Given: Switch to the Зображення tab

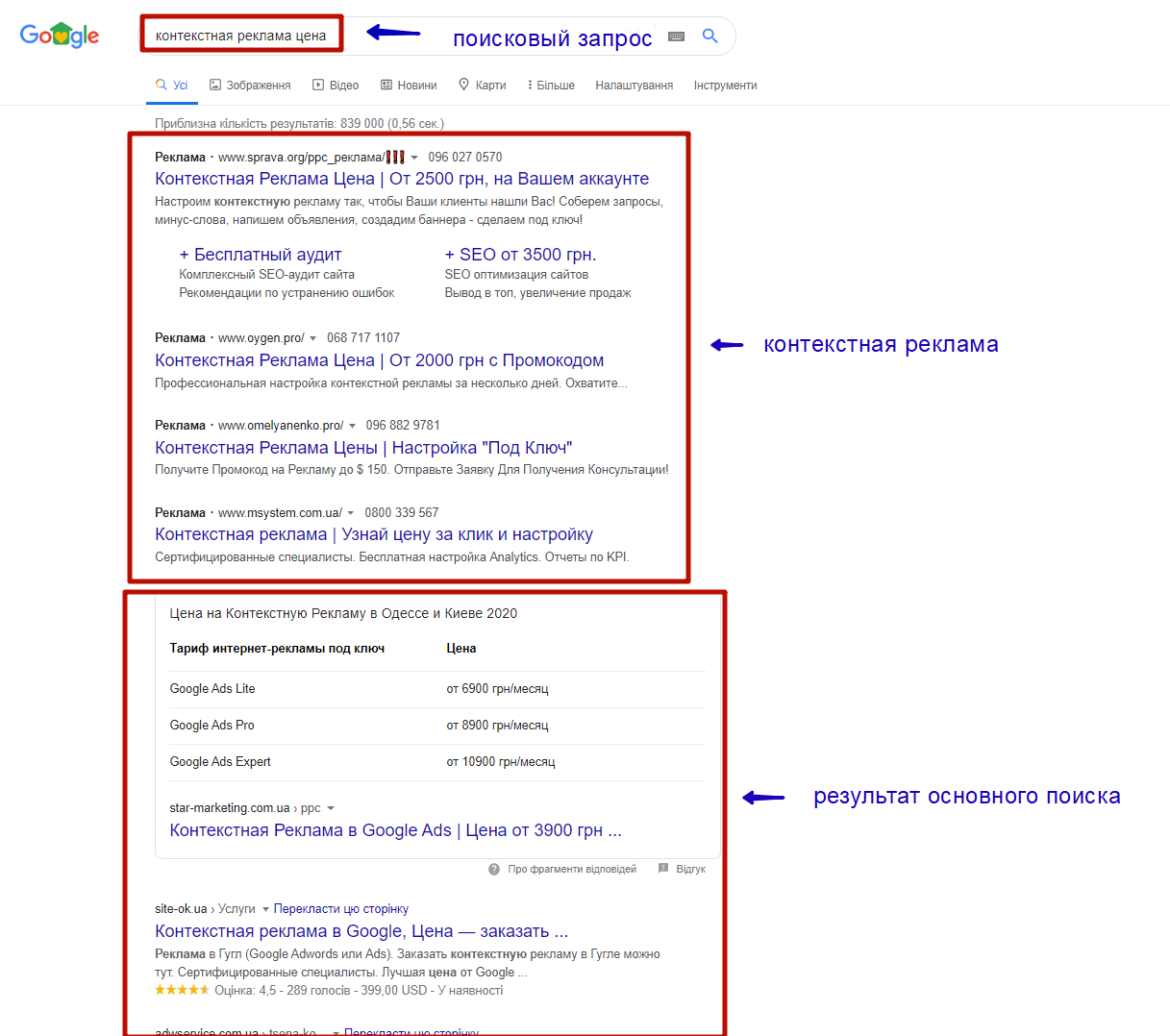Looking at the screenshot, I should pos(250,86).
